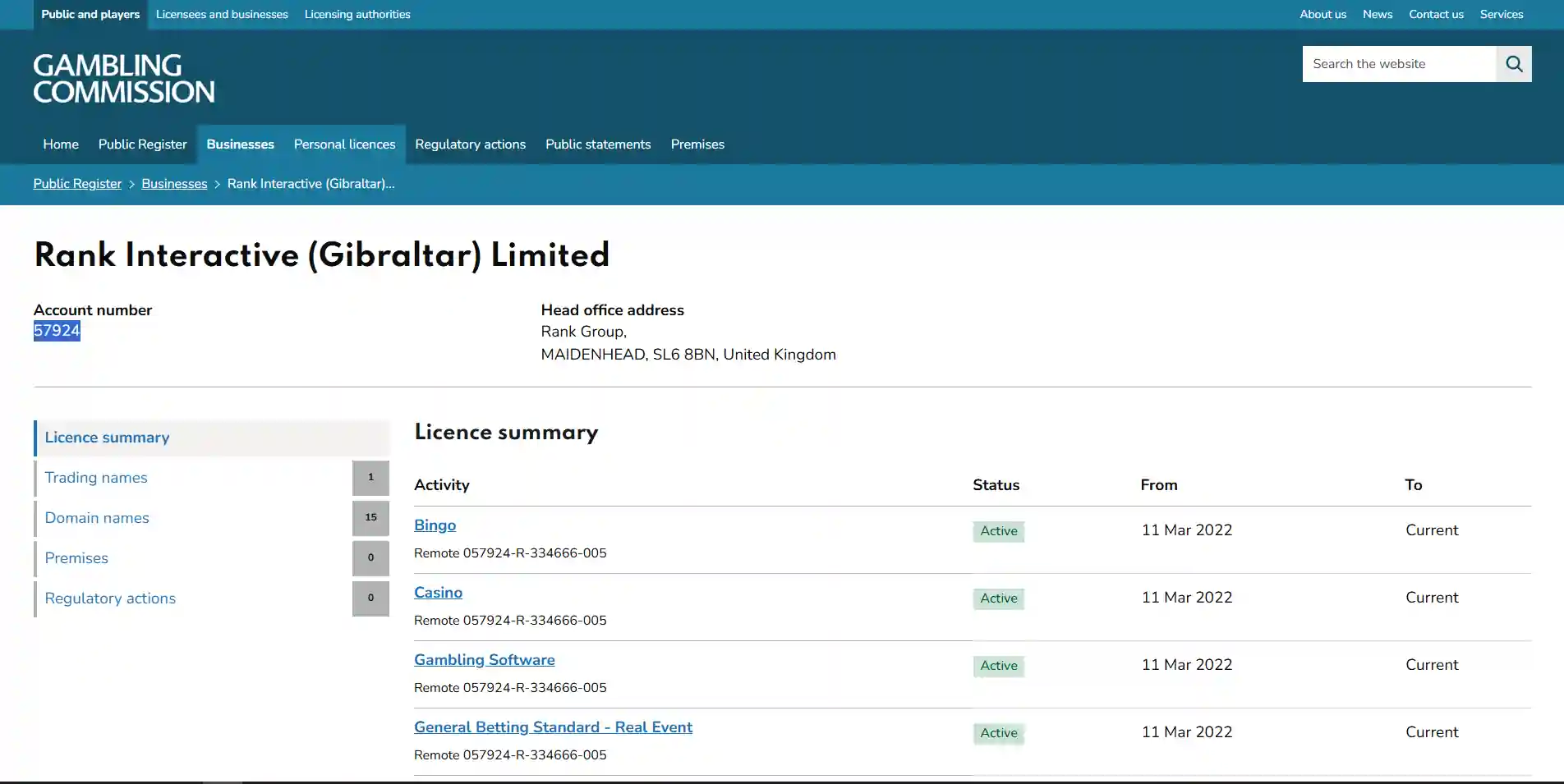Screen dimensions: 1564x784
Task: Open Contact us link
Action: click(x=1436, y=15)
